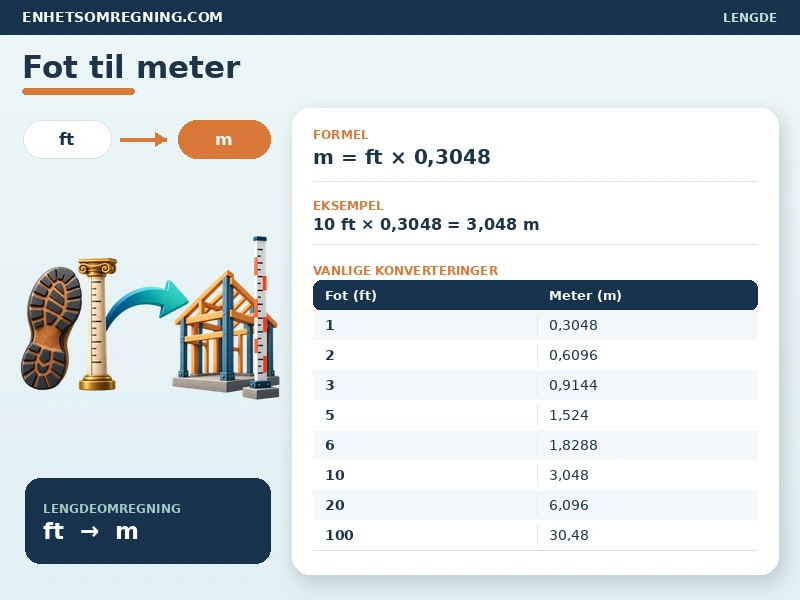
Task: Select the 6,096 table cell
Action: click(x=568, y=506)
